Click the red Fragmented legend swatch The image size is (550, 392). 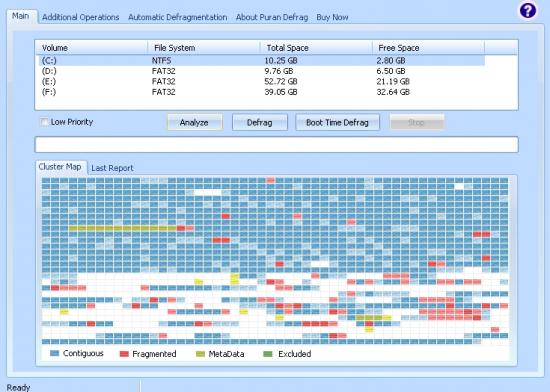coord(124,354)
